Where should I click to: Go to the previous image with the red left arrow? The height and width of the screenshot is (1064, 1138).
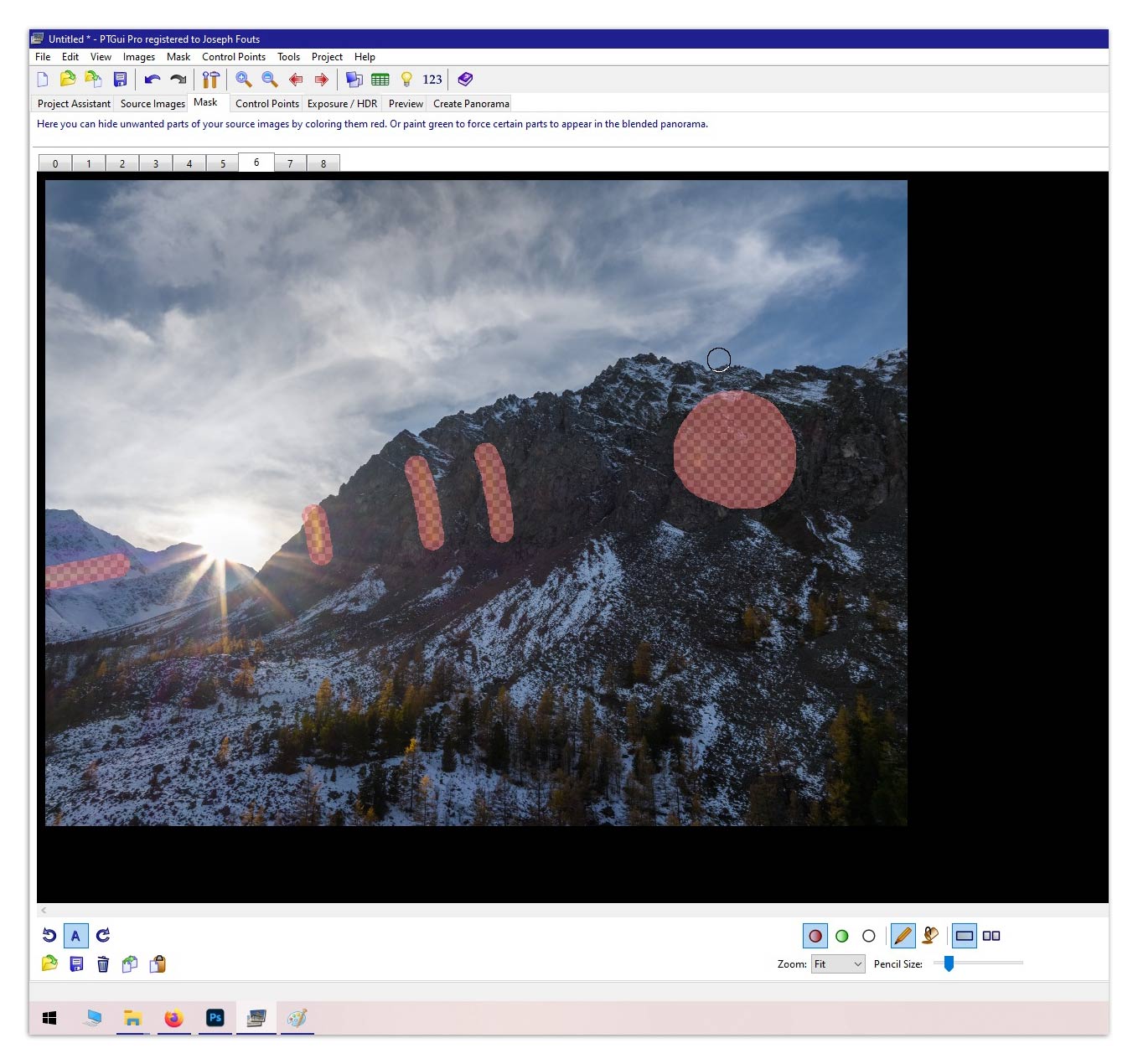click(296, 80)
